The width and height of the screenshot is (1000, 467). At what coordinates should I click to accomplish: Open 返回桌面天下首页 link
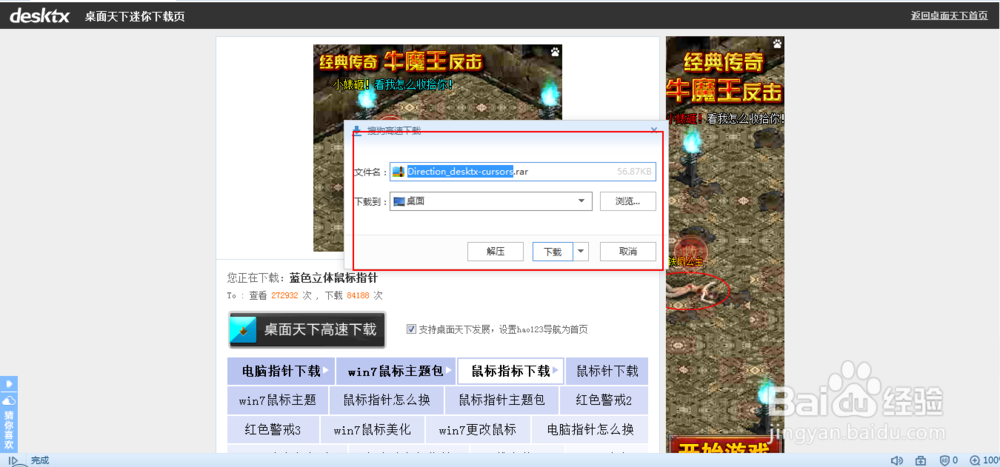coord(949,15)
